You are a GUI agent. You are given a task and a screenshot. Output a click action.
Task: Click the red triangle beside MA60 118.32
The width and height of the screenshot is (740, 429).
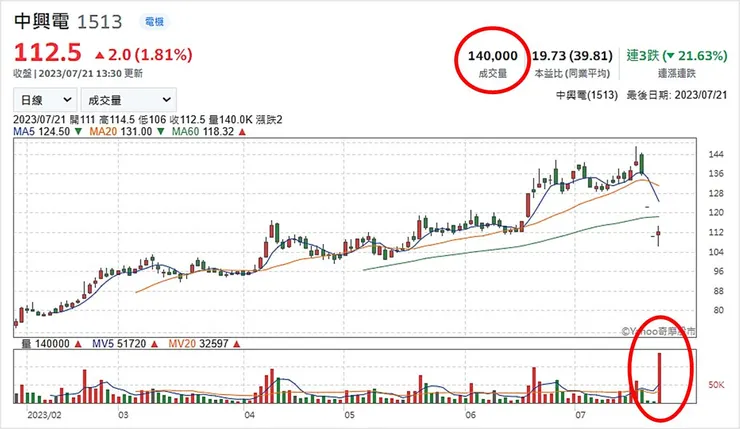(242, 132)
